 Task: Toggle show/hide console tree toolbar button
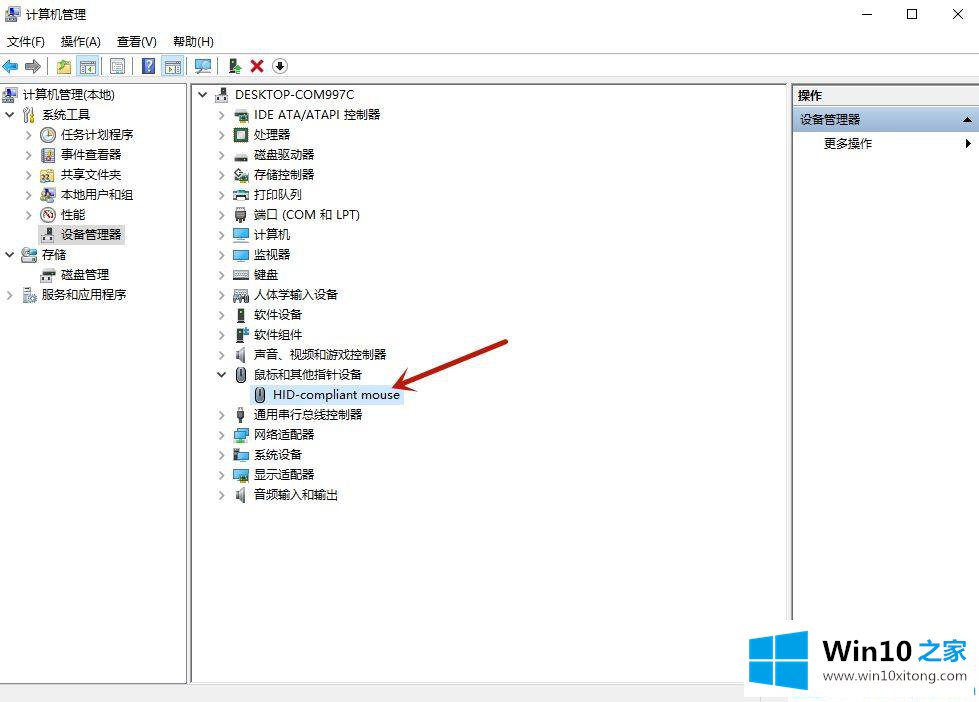(88, 66)
